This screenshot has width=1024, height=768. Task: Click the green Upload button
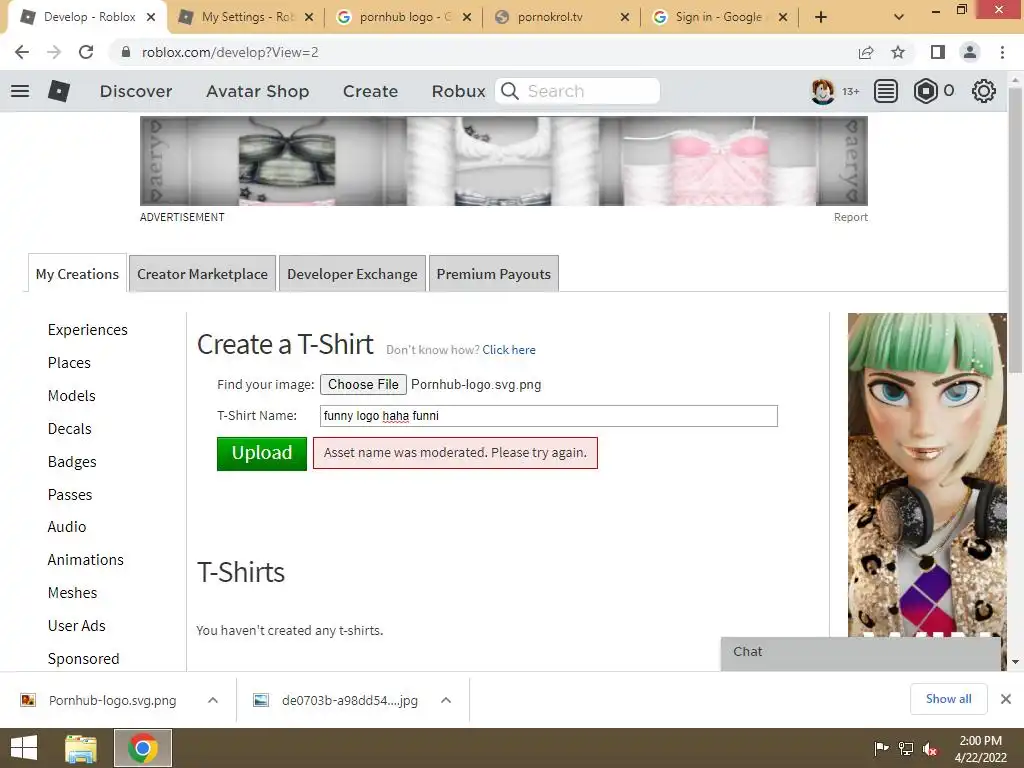point(262,453)
